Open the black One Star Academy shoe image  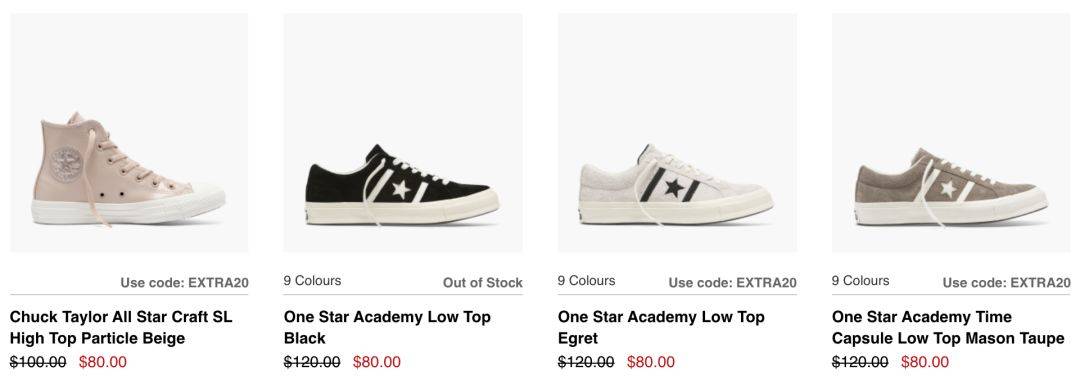point(403,133)
